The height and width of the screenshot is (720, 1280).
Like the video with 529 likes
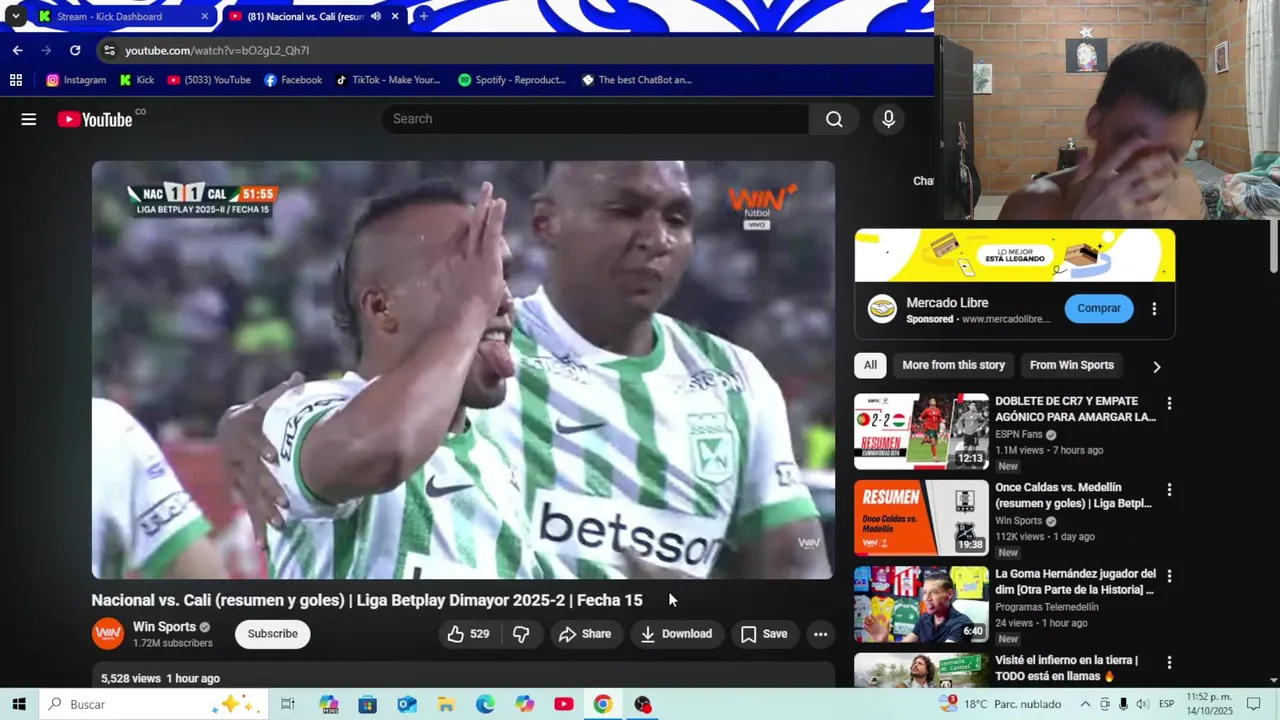click(468, 634)
